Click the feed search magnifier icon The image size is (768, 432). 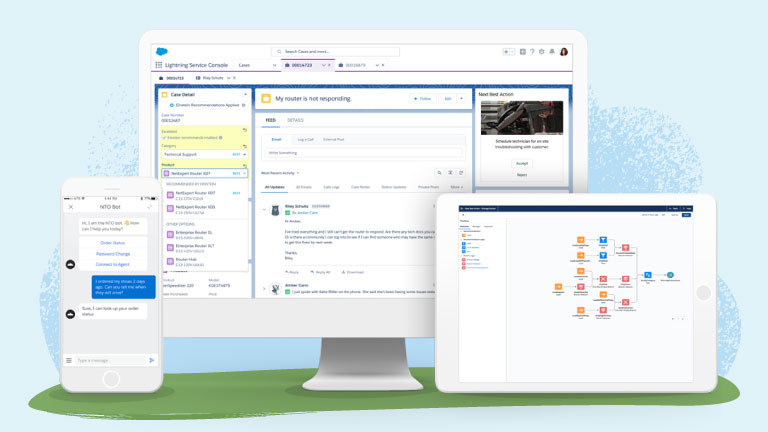tap(439, 172)
